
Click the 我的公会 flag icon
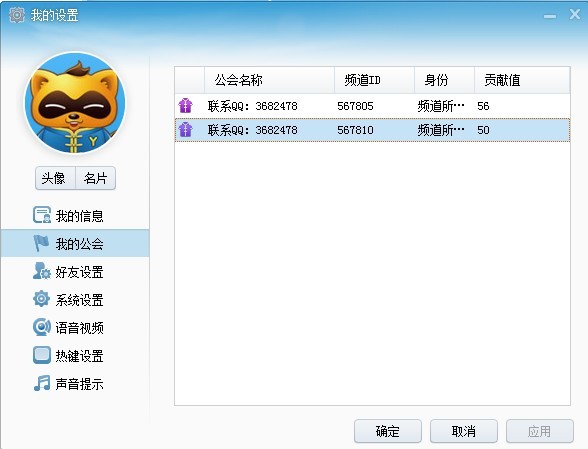41,243
